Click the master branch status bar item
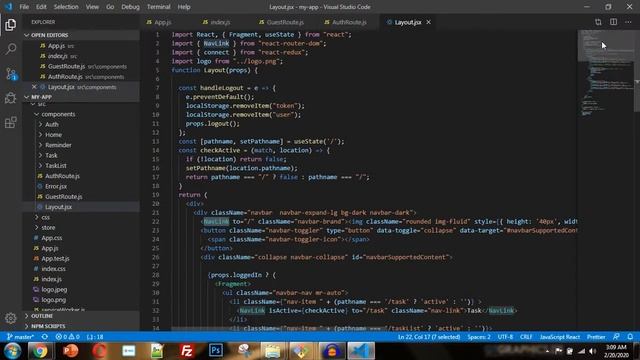Image resolution: width=640 pixels, height=360 pixels. [x=20, y=337]
